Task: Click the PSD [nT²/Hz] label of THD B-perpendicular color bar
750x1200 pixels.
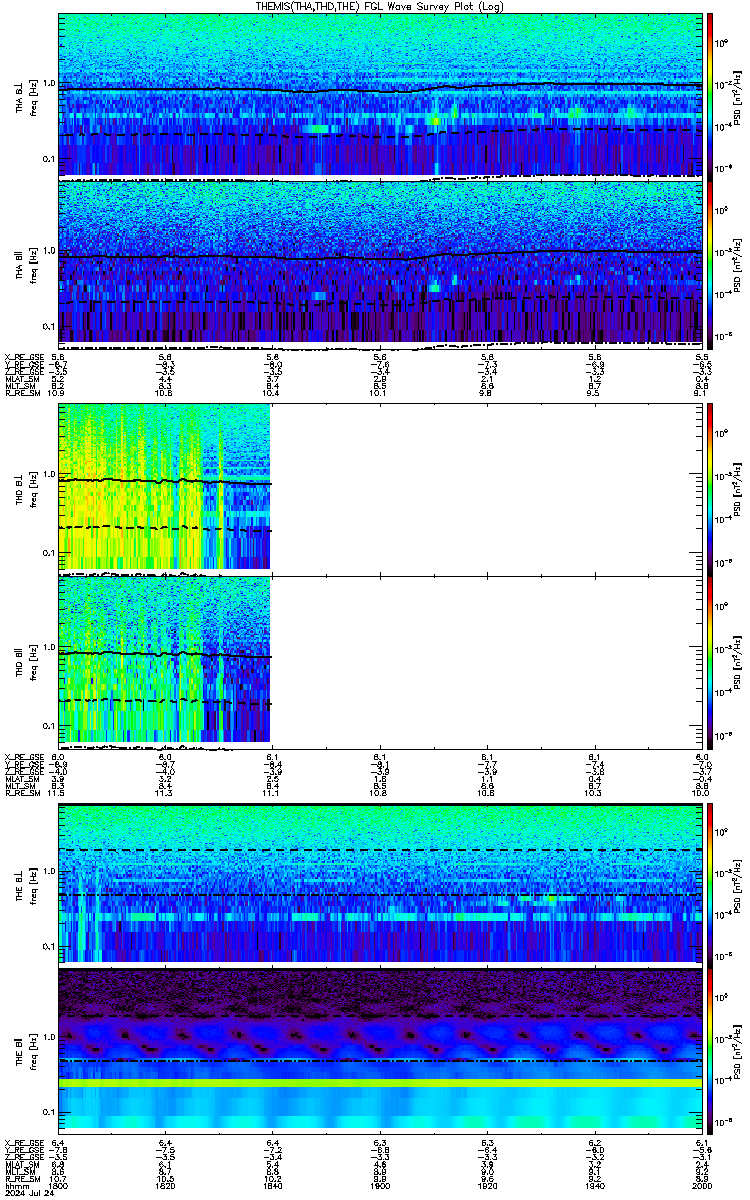Action: tap(739, 488)
